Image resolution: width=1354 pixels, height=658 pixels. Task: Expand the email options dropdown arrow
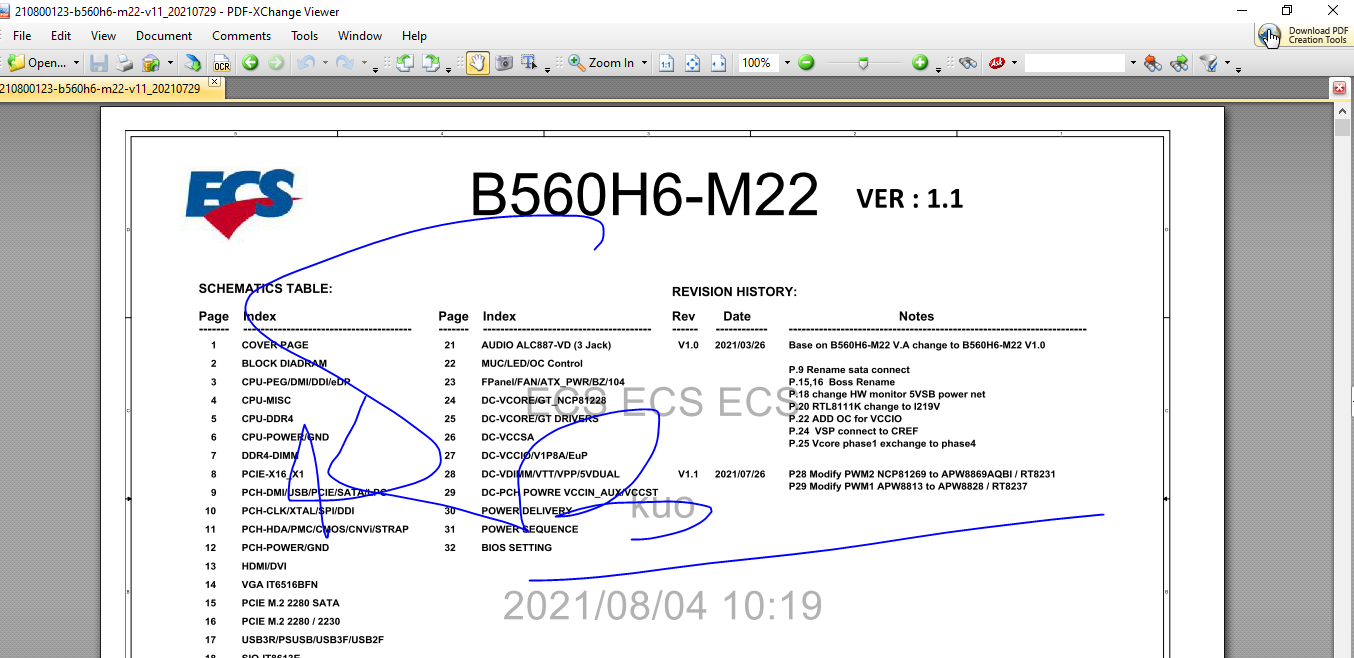tap(170, 63)
